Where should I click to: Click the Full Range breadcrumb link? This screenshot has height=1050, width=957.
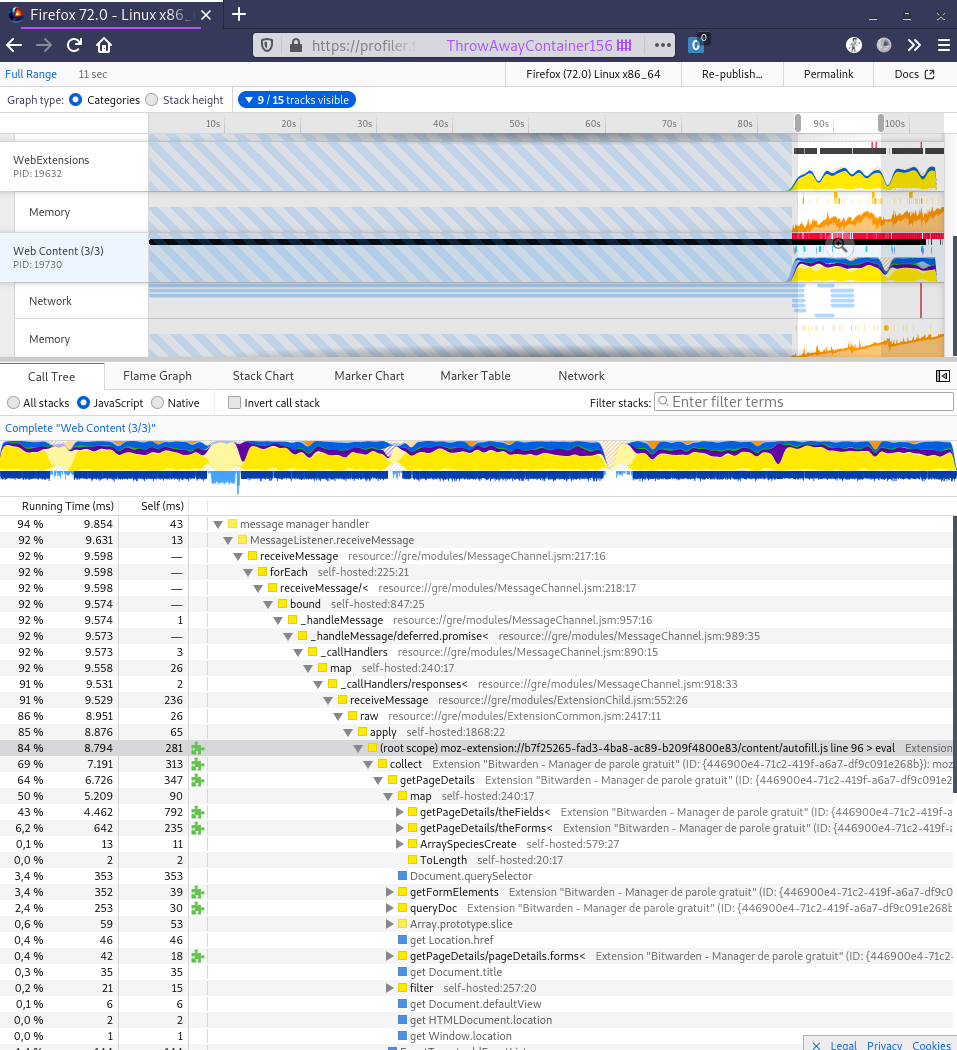pyautogui.click(x=31, y=74)
